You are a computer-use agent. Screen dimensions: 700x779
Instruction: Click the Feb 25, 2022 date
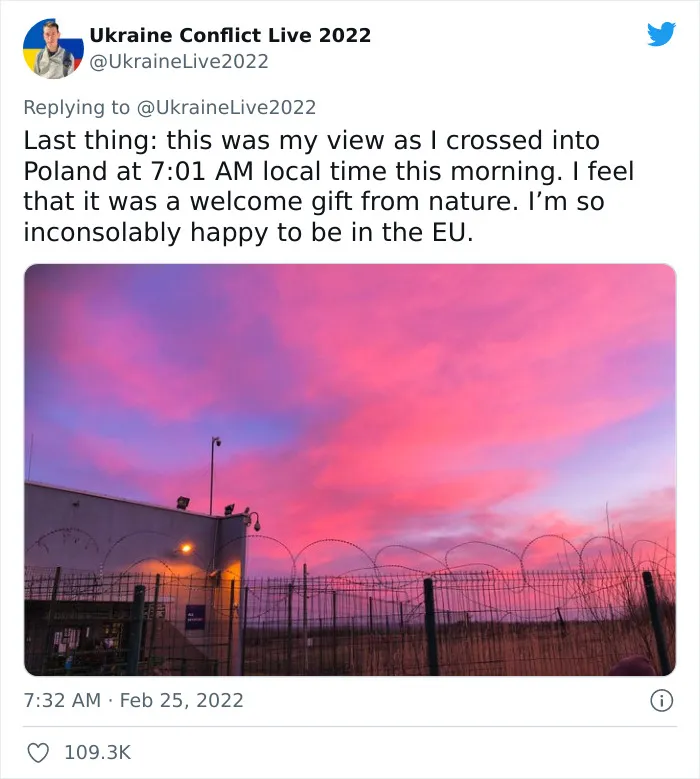(181, 701)
